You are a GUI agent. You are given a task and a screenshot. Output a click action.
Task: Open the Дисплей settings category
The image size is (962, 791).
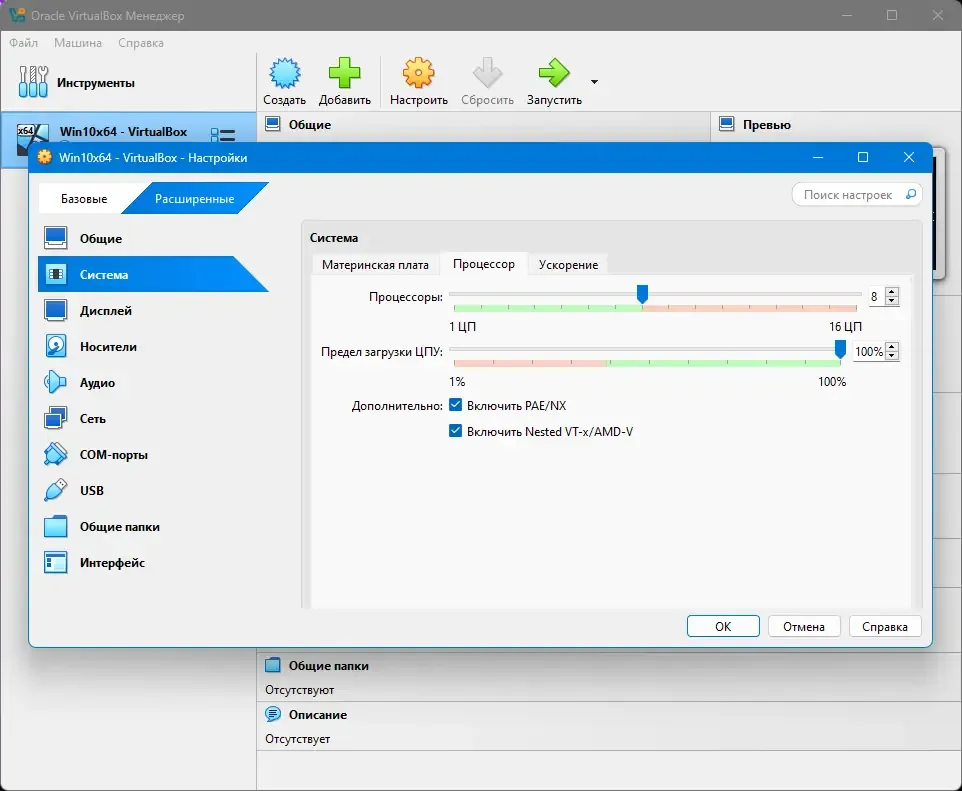click(153, 311)
